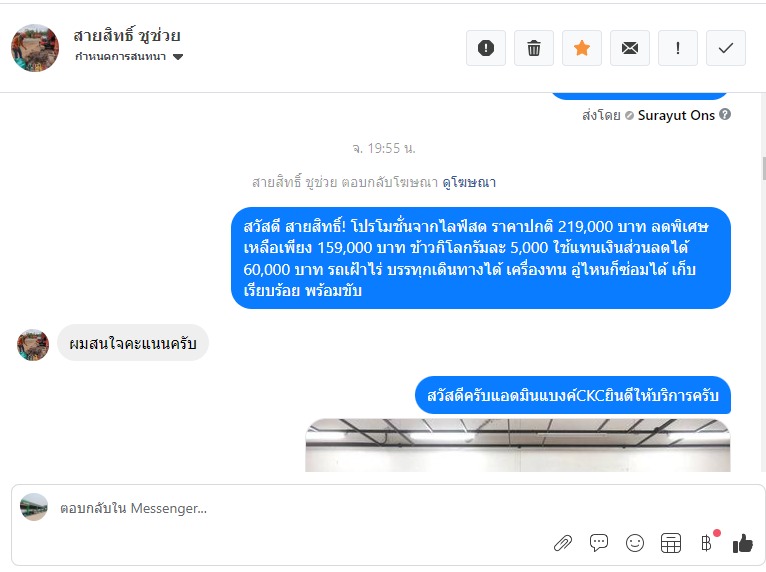766x572 pixels.
Task: Click the customer name สายสิทธิ์ ชูช่วย
Action: (127, 36)
